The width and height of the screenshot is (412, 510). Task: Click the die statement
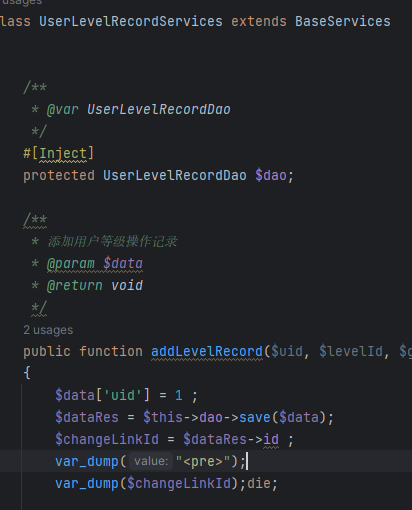[x=259, y=483]
